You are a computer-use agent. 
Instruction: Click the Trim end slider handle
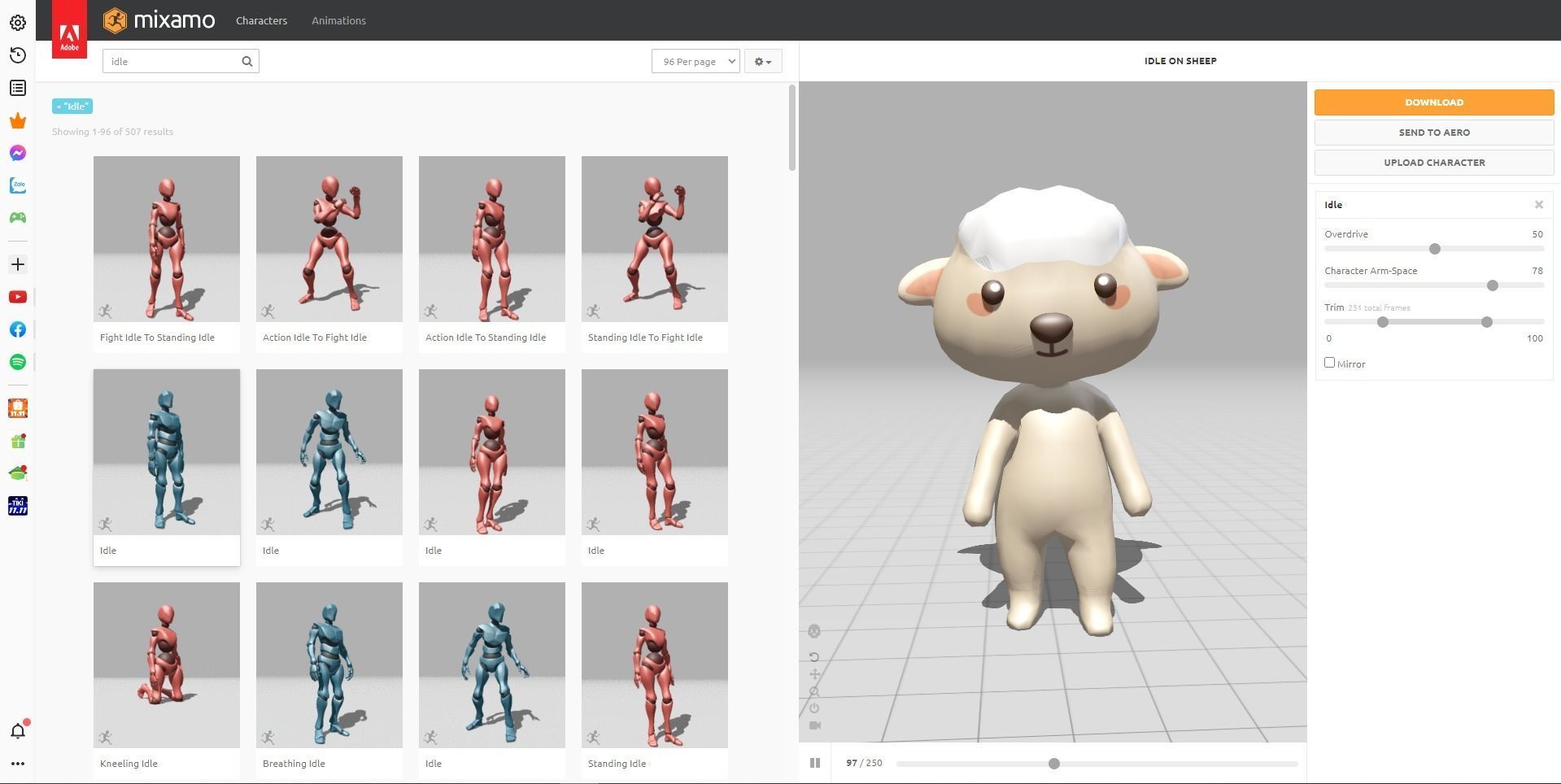pyautogui.click(x=1487, y=322)
